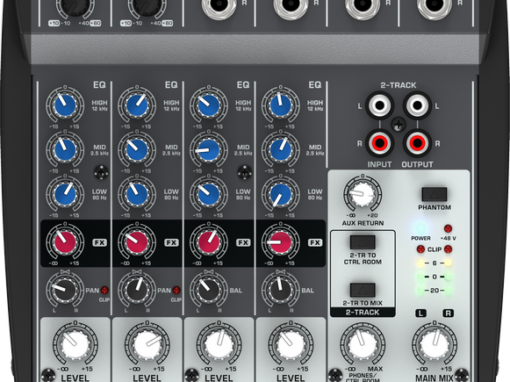This screenshot has height=382, width=510.
Task: Click the fourth channel's red FX knob
Action: [281, 242]
